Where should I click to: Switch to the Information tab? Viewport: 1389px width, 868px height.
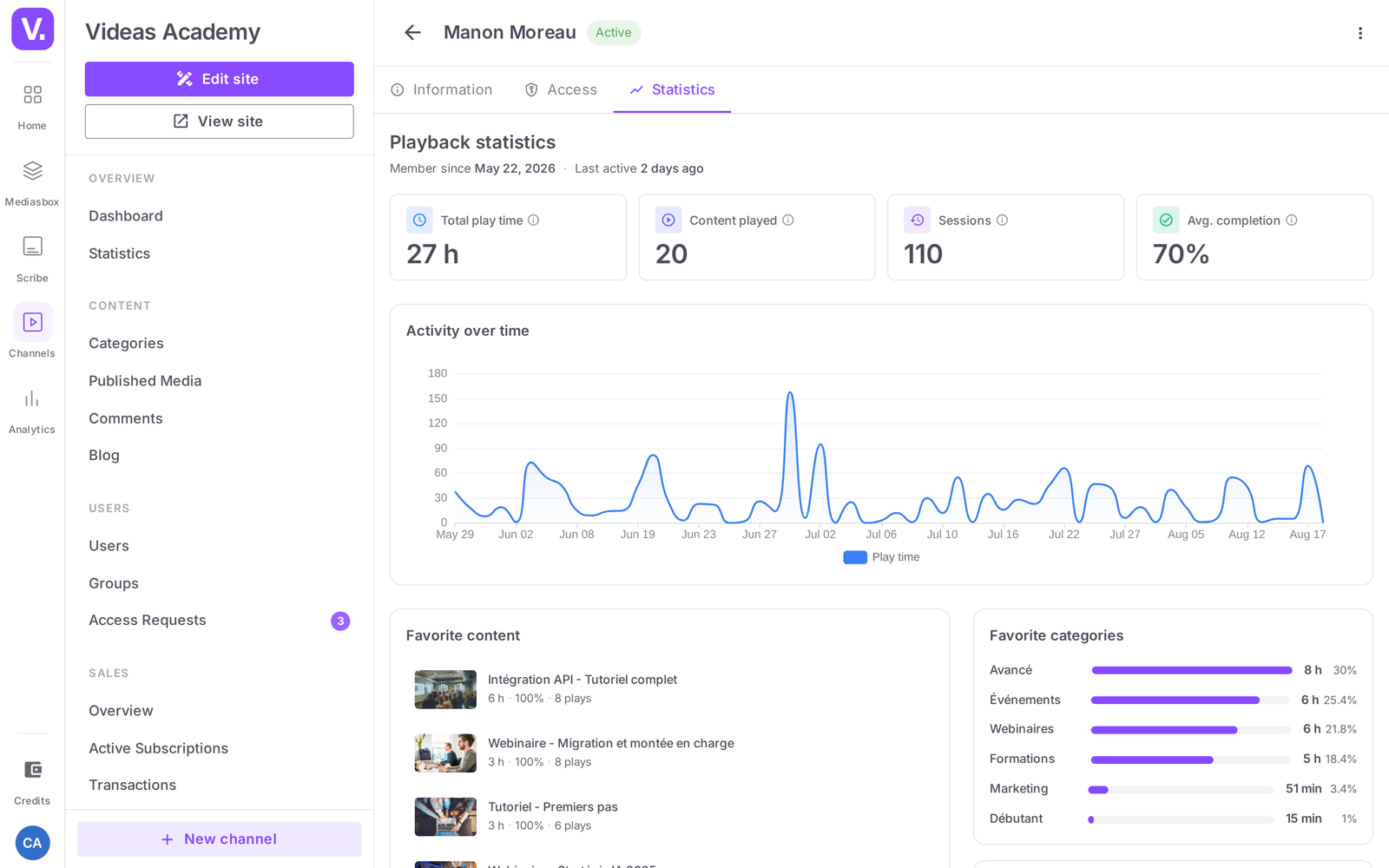tap(442, 90)
